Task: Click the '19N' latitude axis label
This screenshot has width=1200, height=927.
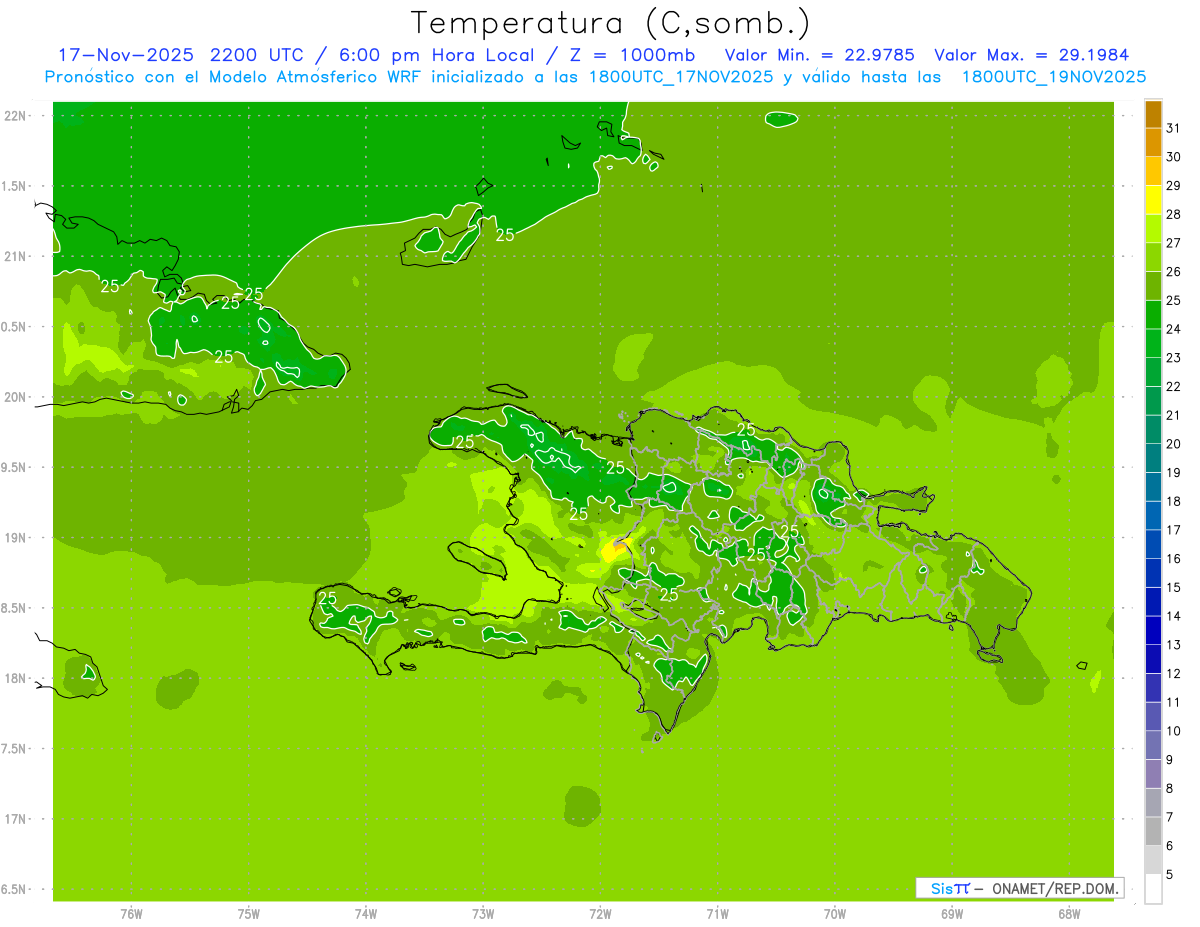Action: tap(17, 538)
